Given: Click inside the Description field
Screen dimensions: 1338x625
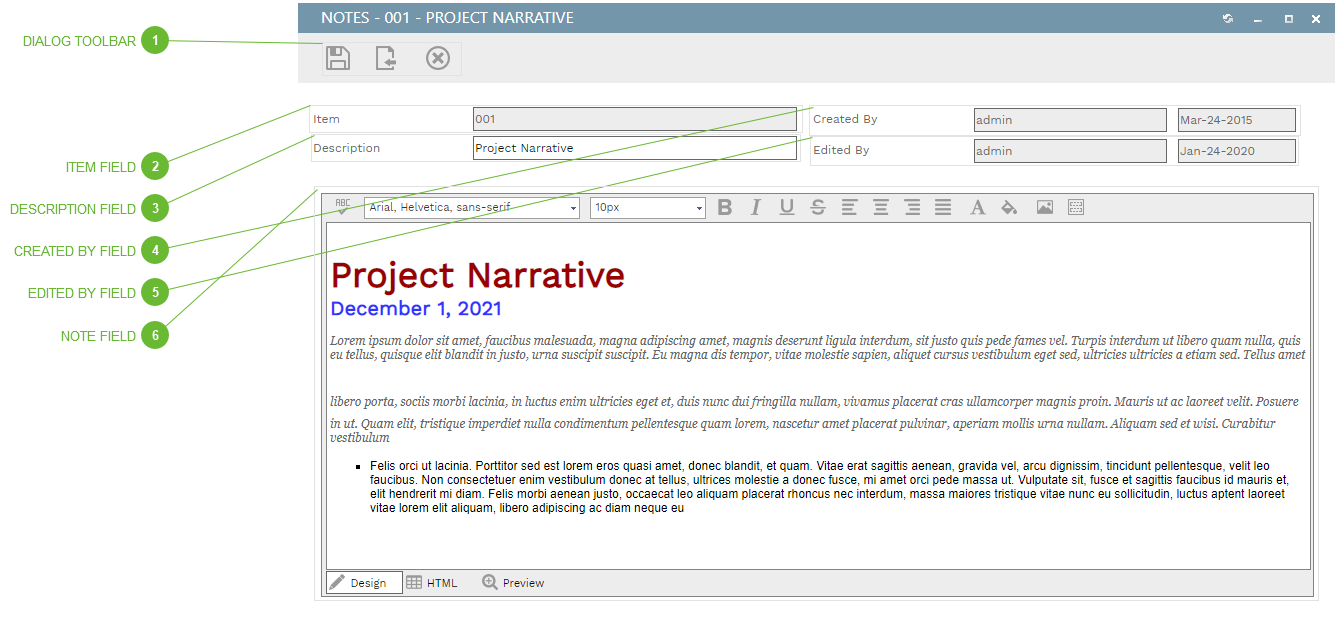Looking at the screenshot, I should tap(635, 147).
